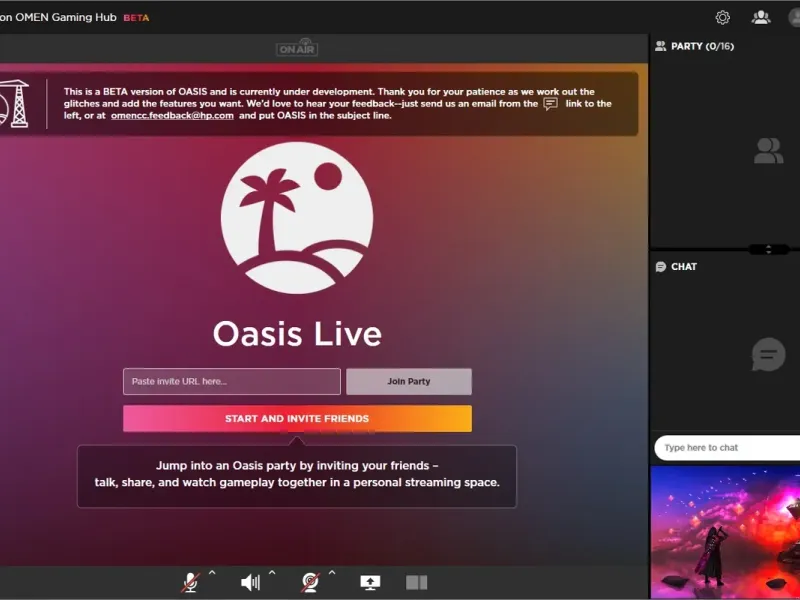
Task: Click the split layout icon in bottom bar
Action: coord(416,582)
